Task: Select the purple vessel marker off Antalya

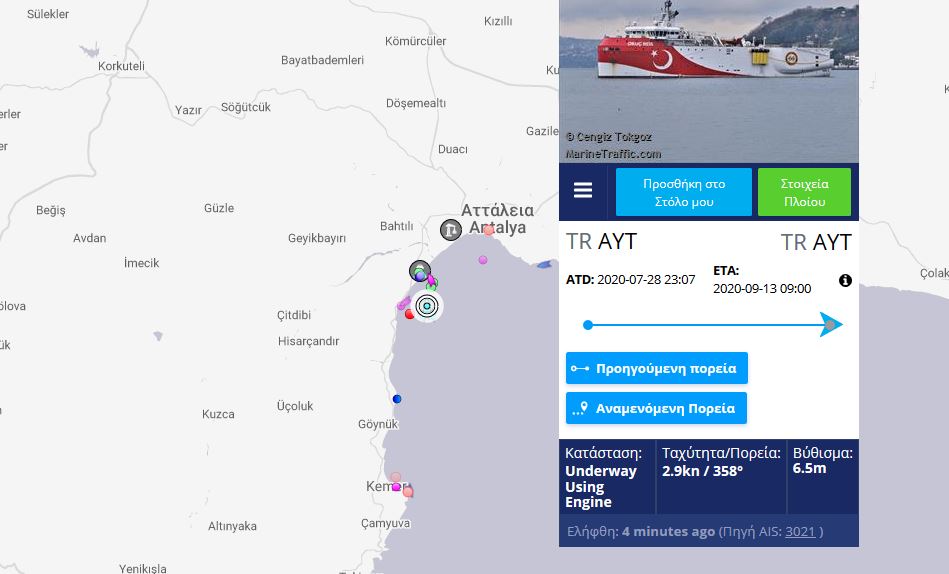Action: (x=483, y=260)
